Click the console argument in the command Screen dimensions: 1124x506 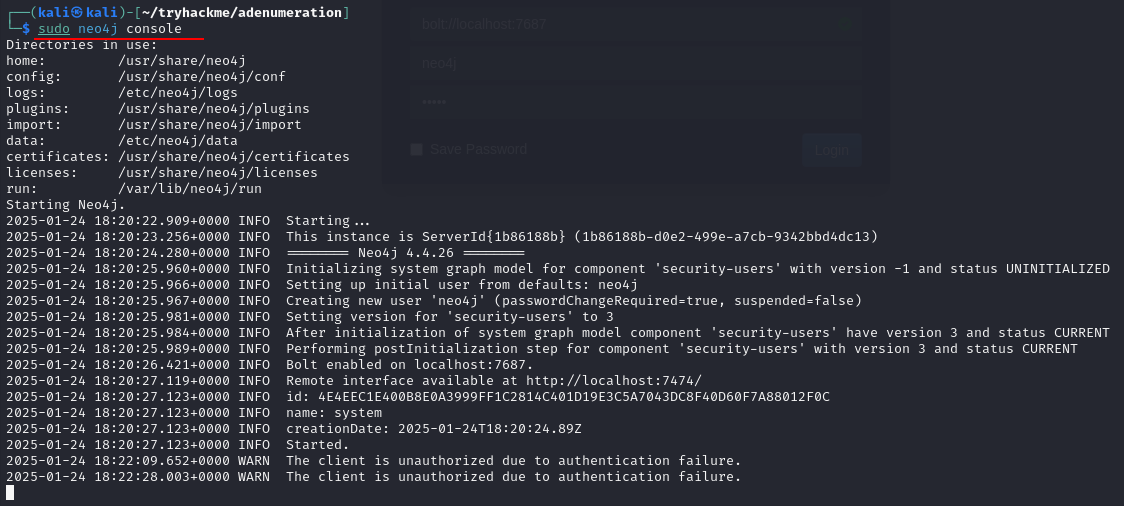point(154,29)
